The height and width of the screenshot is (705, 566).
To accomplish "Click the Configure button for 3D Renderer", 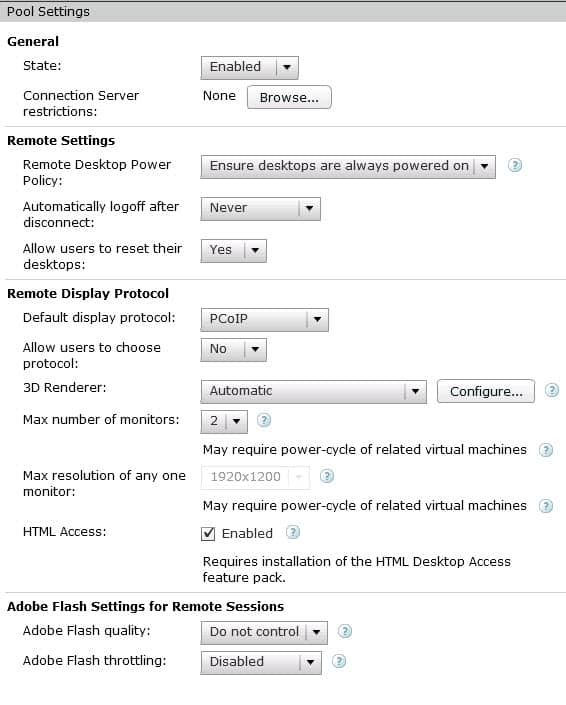I will tap(486, 391).
